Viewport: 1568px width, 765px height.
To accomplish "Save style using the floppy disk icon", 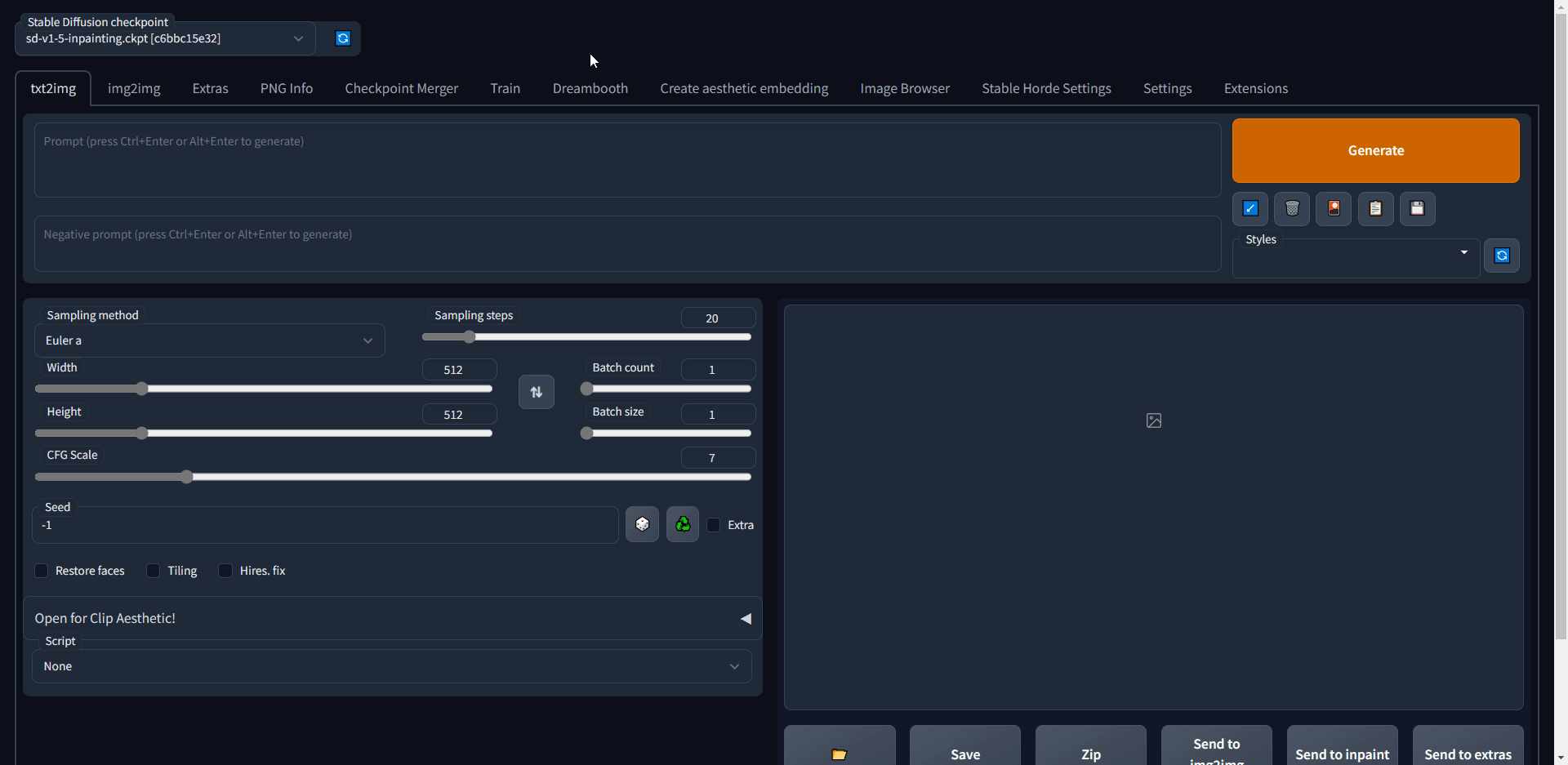I will click(x=1418, y=209).
